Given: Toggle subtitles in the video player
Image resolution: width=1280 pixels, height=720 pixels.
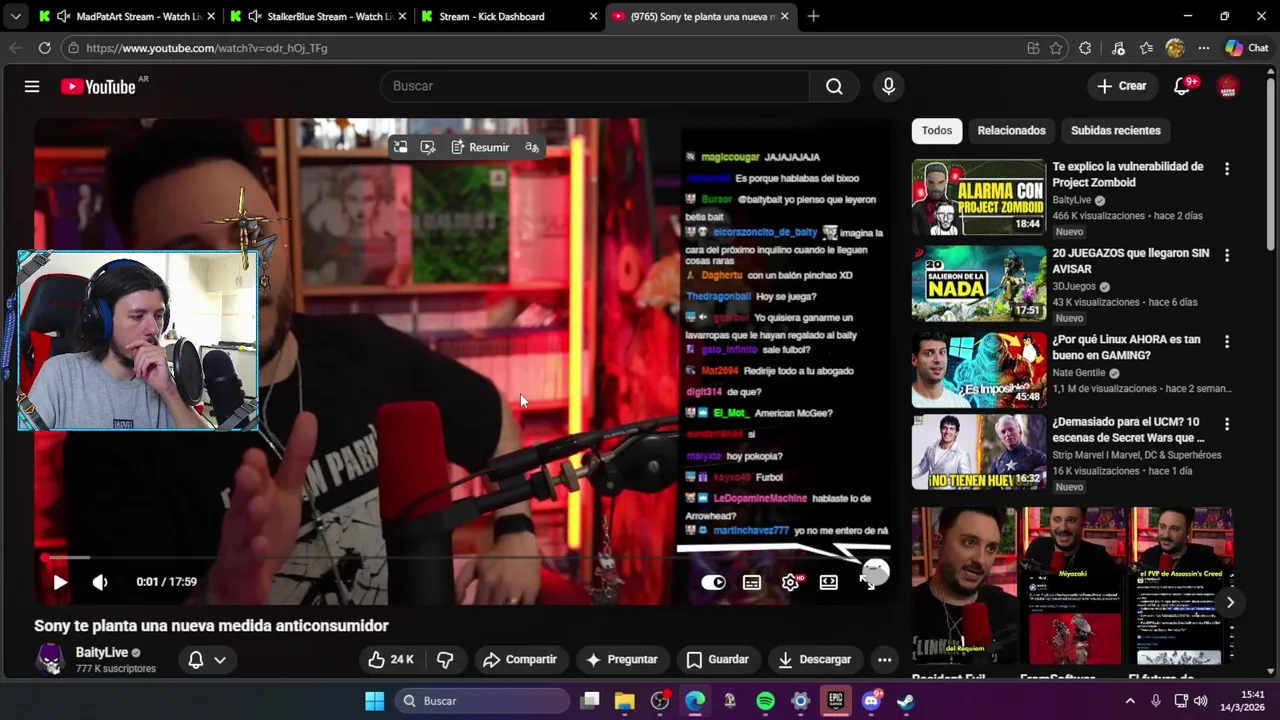Looking at the screenshot, I should (x=752, y=582).
